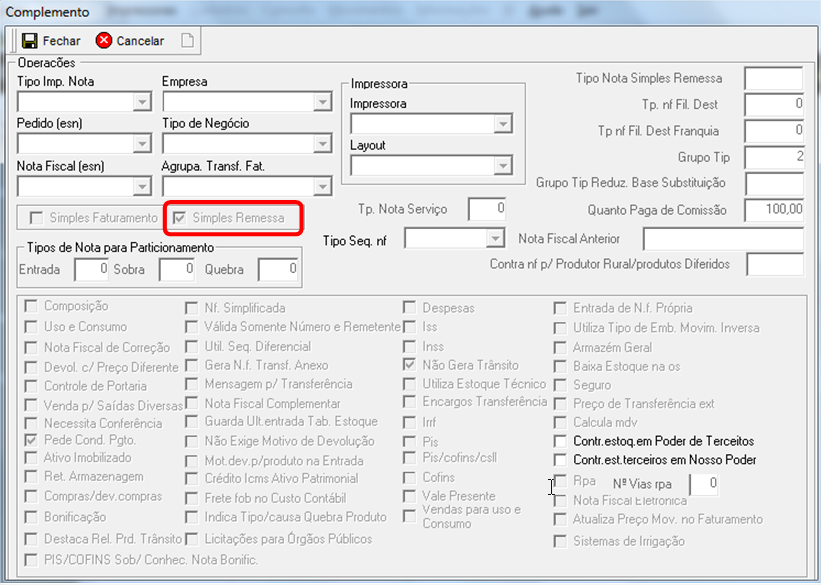Toggle the Uso e Consumo checkbox
The width and height of the screenshot is (821, 585).
point(31,327)
